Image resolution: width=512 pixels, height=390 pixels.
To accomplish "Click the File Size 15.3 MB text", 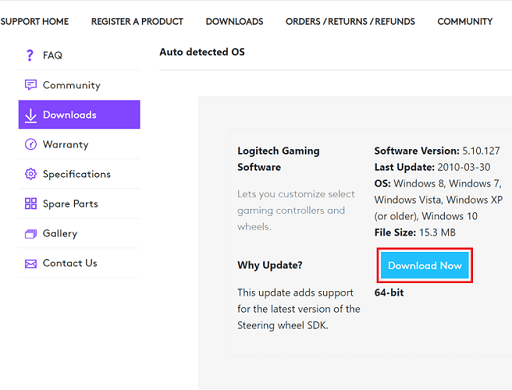I will pyautogui.click(x=415, y=232).
